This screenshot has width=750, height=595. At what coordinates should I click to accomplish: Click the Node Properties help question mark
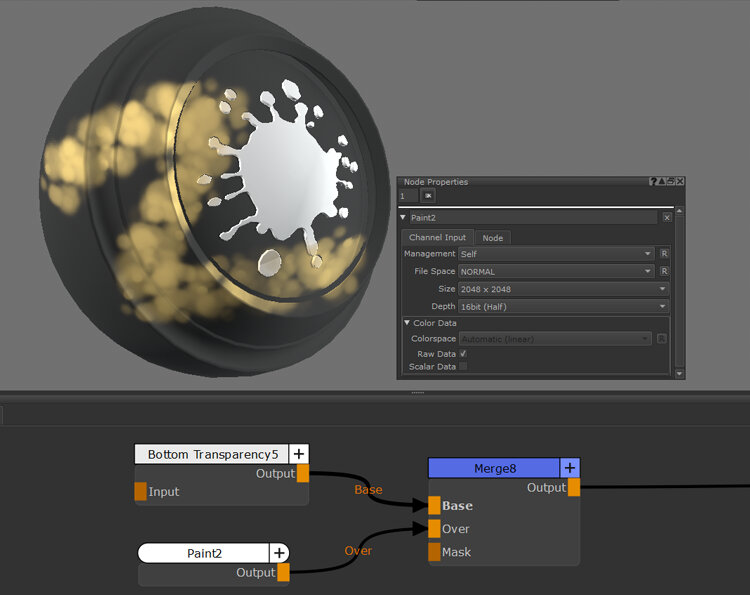tap(653, 182)
